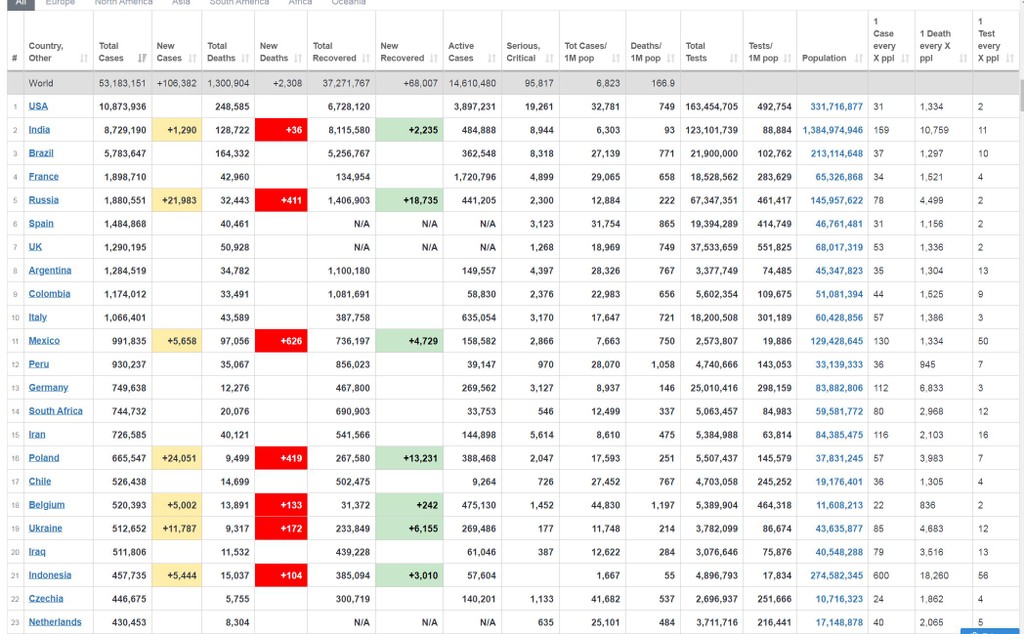This screenshot has width=1024, height=634.
Task: Open the Spain country link
Action: (41, 224)
